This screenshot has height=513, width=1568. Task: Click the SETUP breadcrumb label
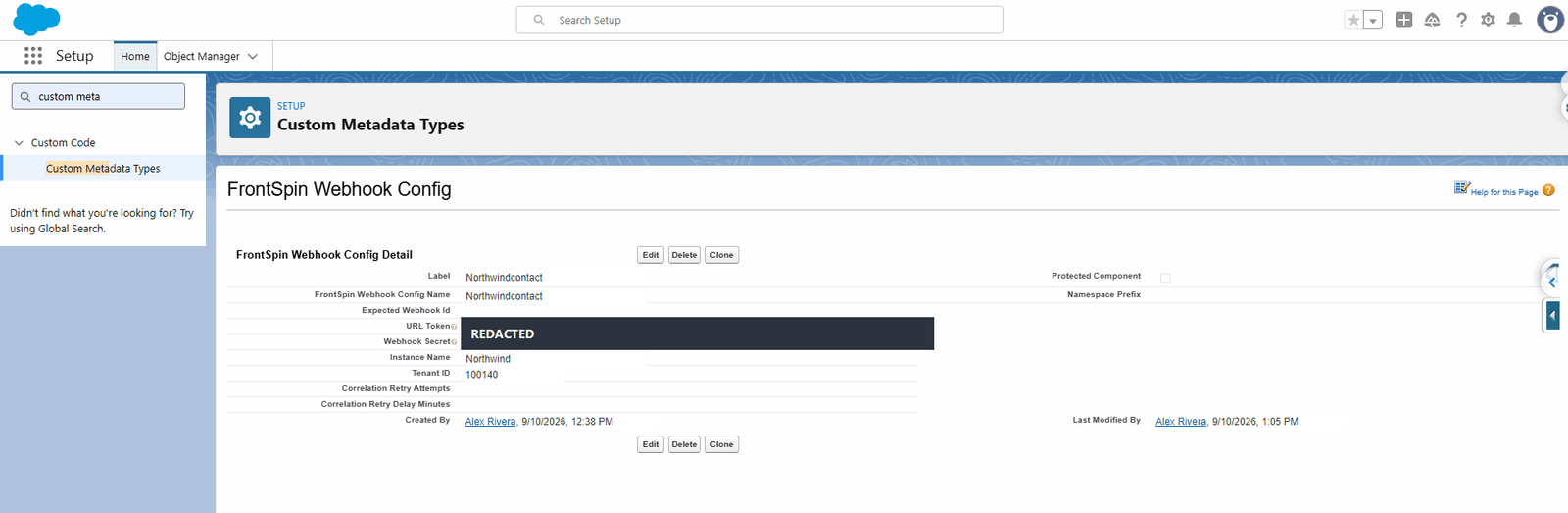pos(291,106)
